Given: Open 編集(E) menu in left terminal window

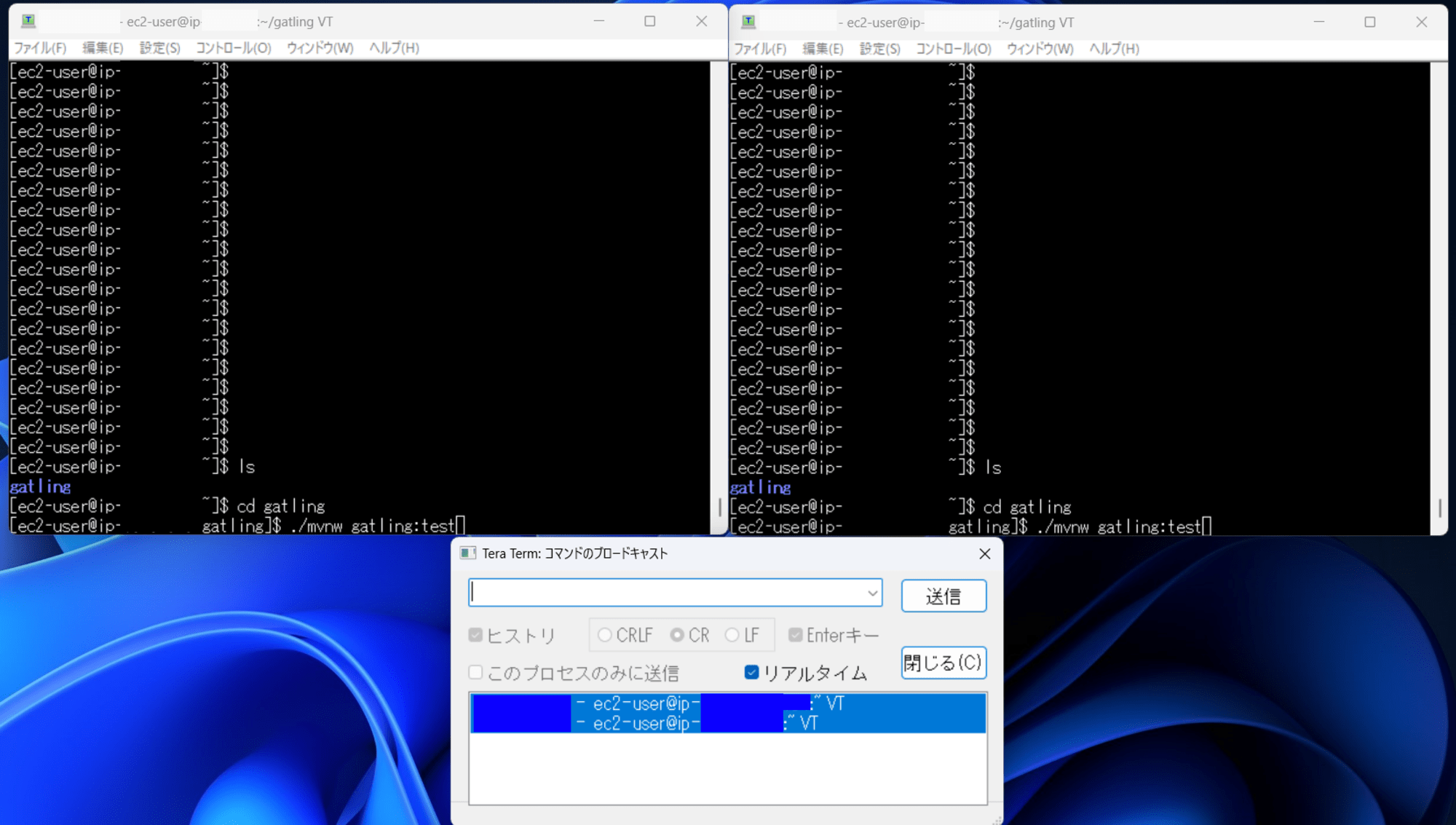Looking at the screenshot, I should click(x=103, y=48).
